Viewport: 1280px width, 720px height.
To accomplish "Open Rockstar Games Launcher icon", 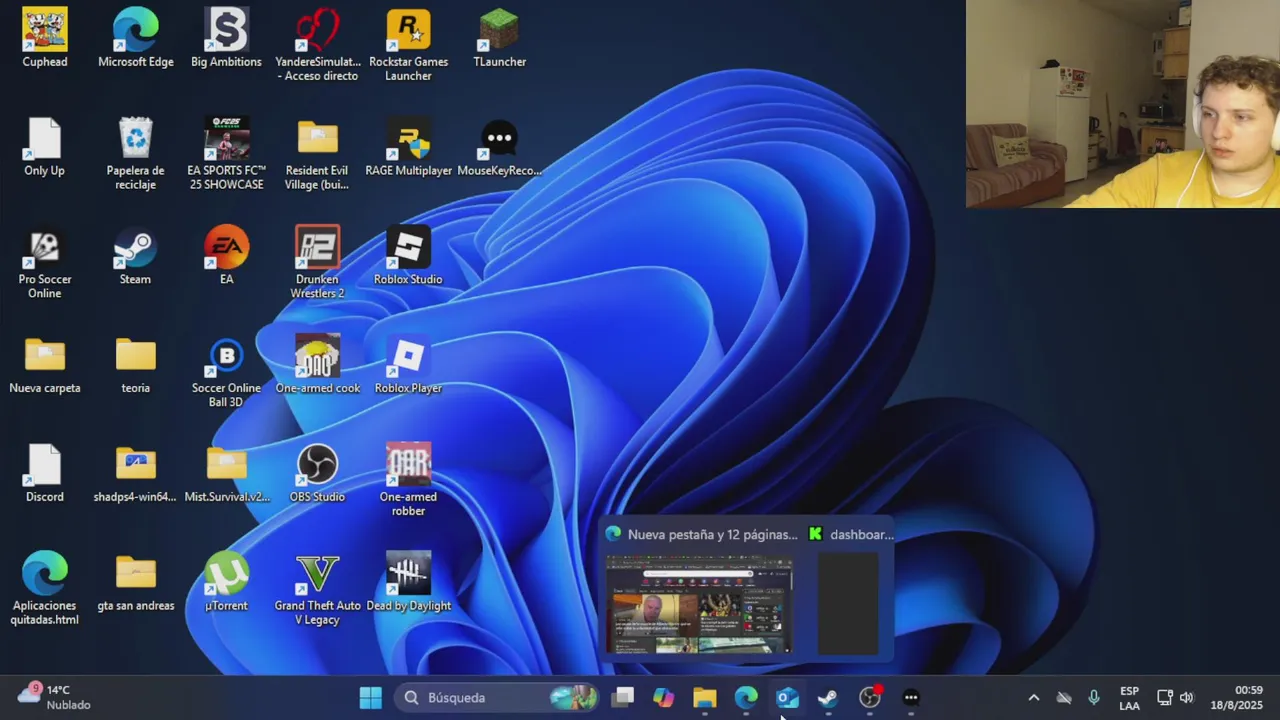I will [x=408, y=45].
